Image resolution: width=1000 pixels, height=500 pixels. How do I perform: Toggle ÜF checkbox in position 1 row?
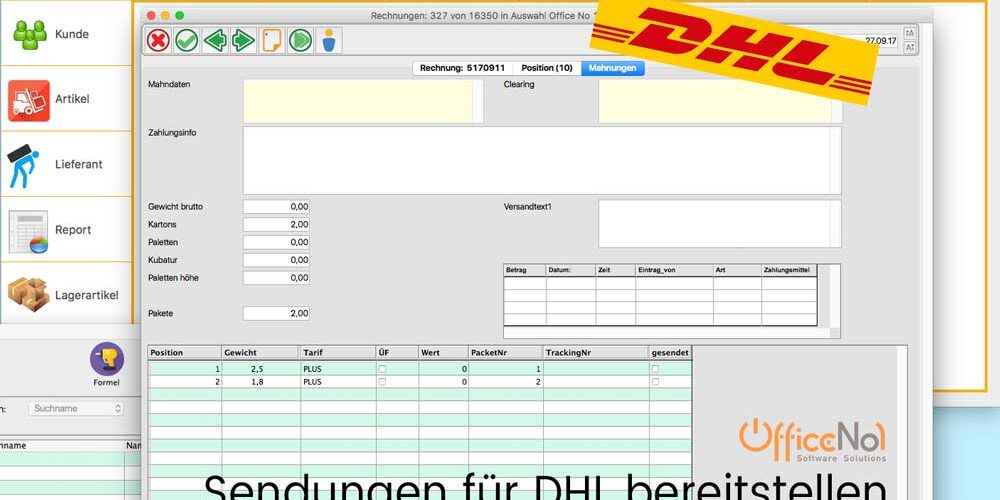pyautogui.click(x=382, y=369)
